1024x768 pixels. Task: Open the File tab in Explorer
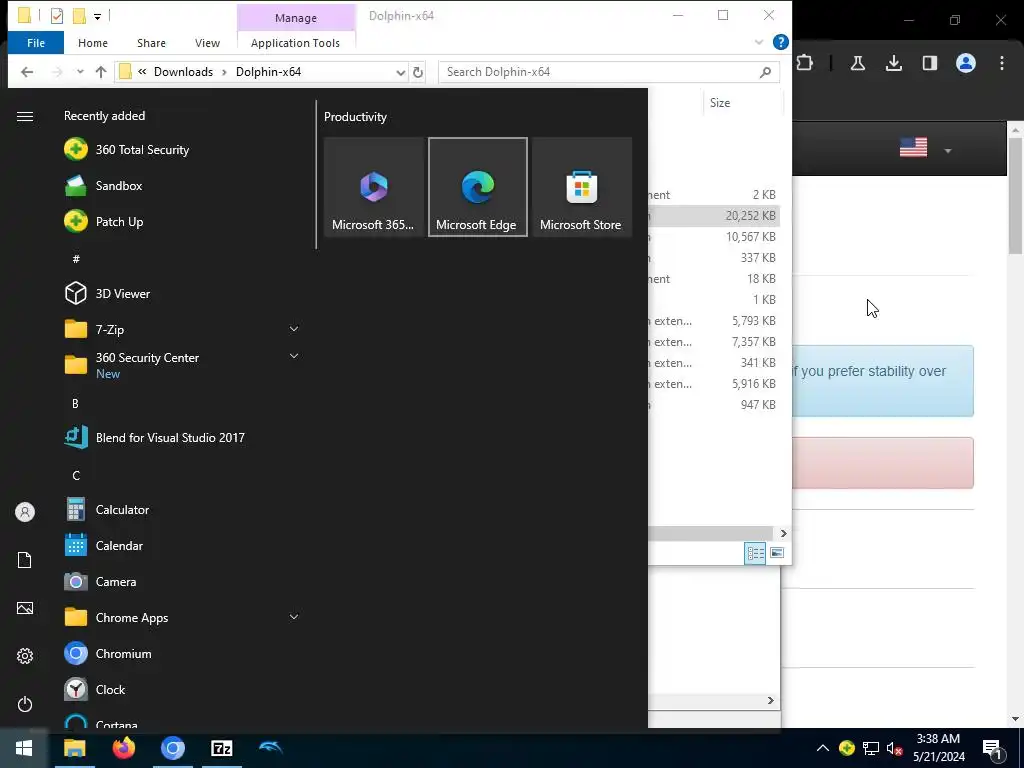(x=36, y=42)
